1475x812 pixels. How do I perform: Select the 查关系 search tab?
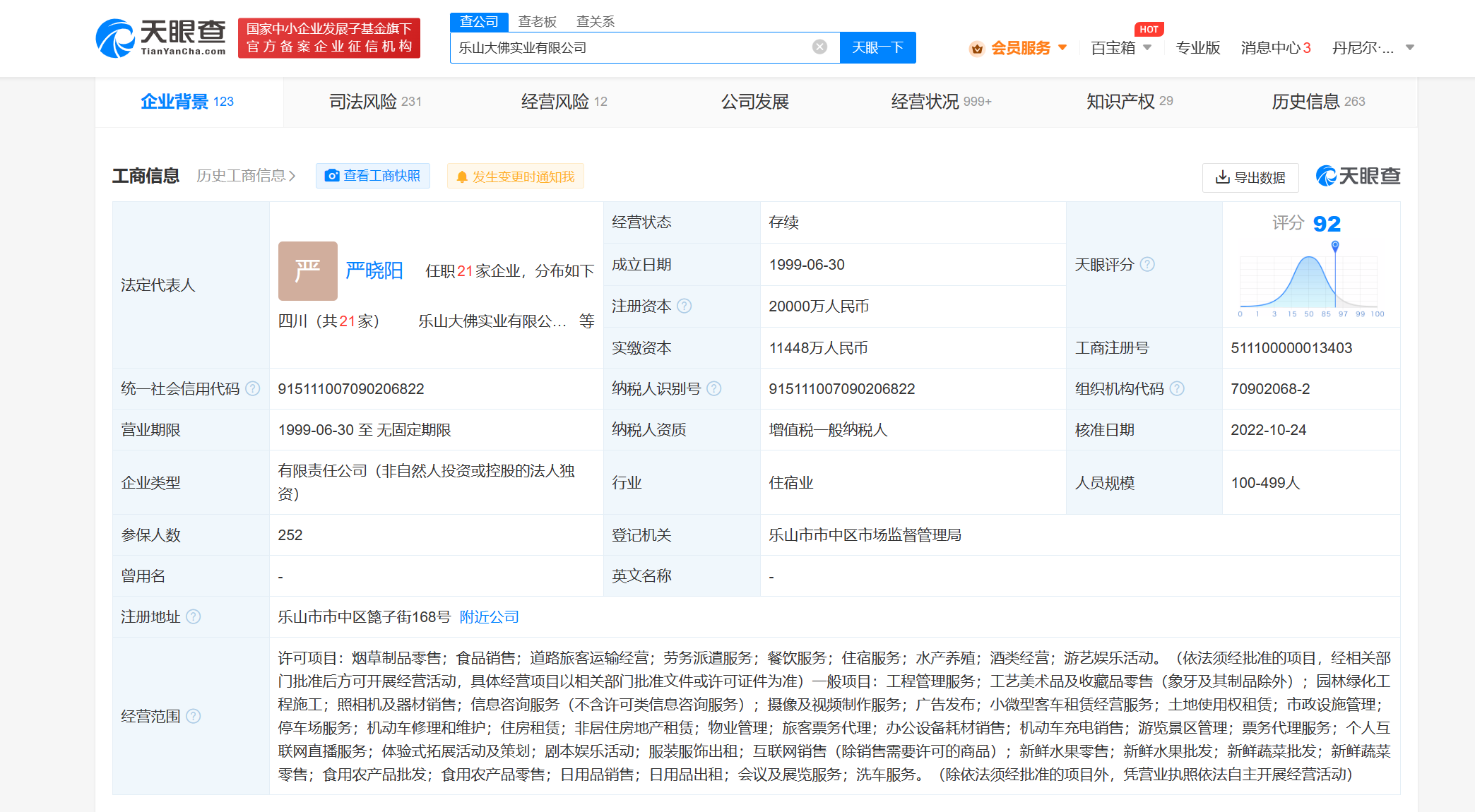click(x=595, y=22)
